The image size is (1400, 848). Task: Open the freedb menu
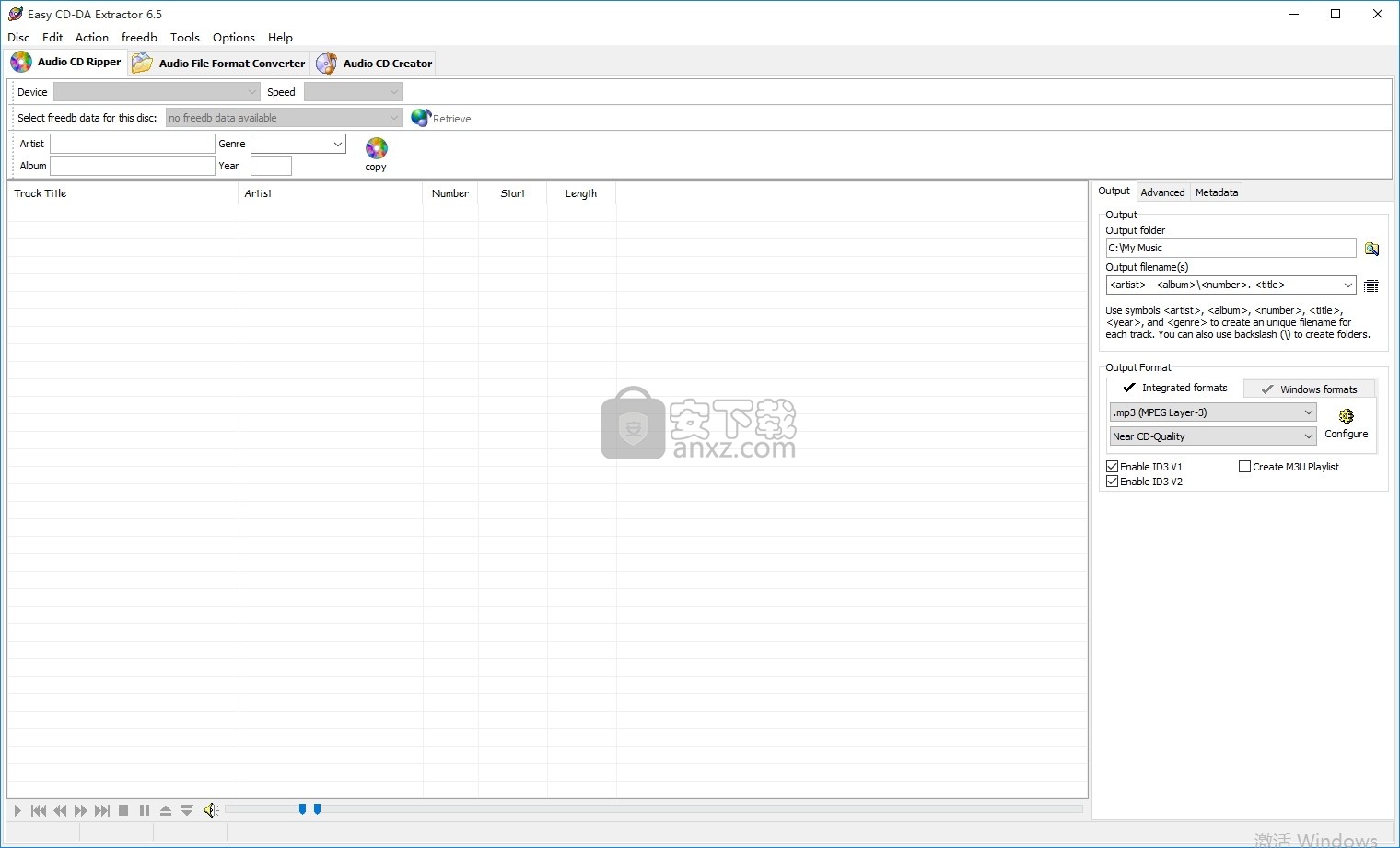coord(139,38)
